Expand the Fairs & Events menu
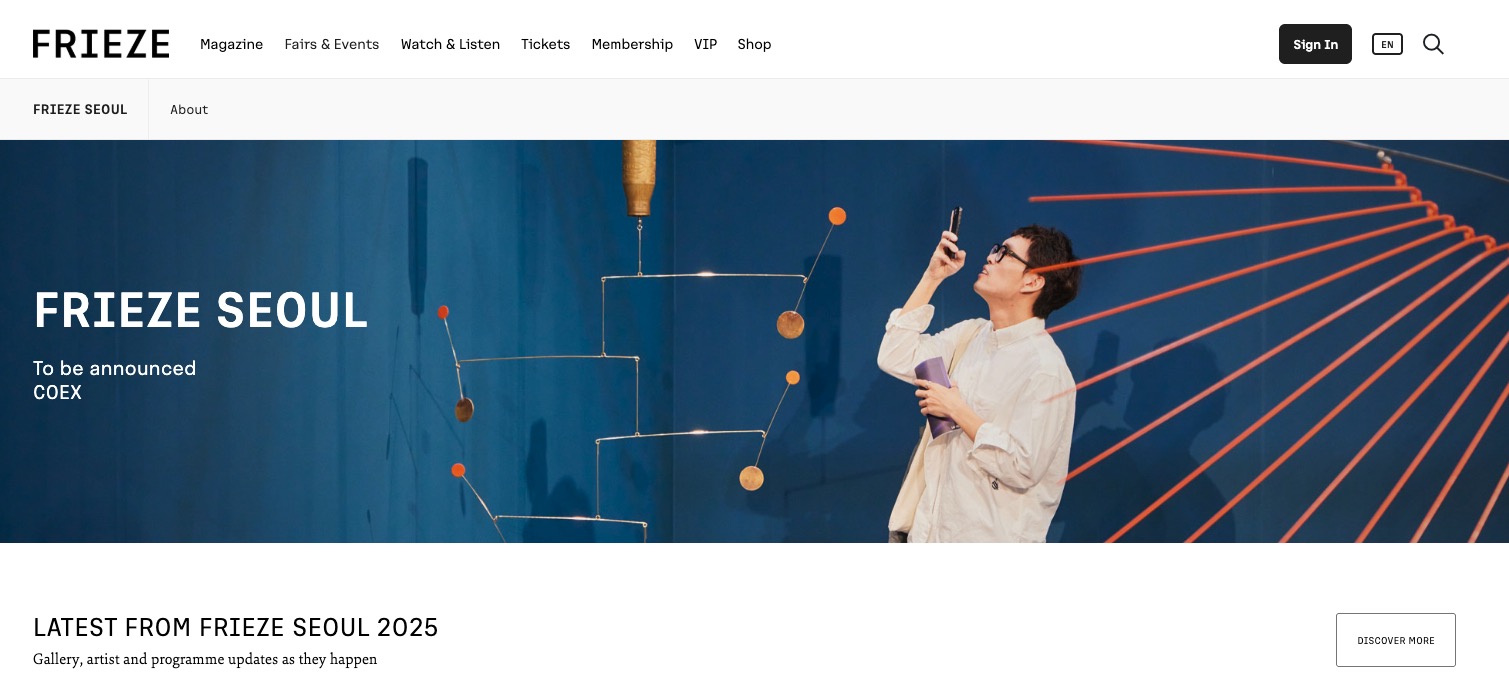1509x677 pixels. coord(332,44)
